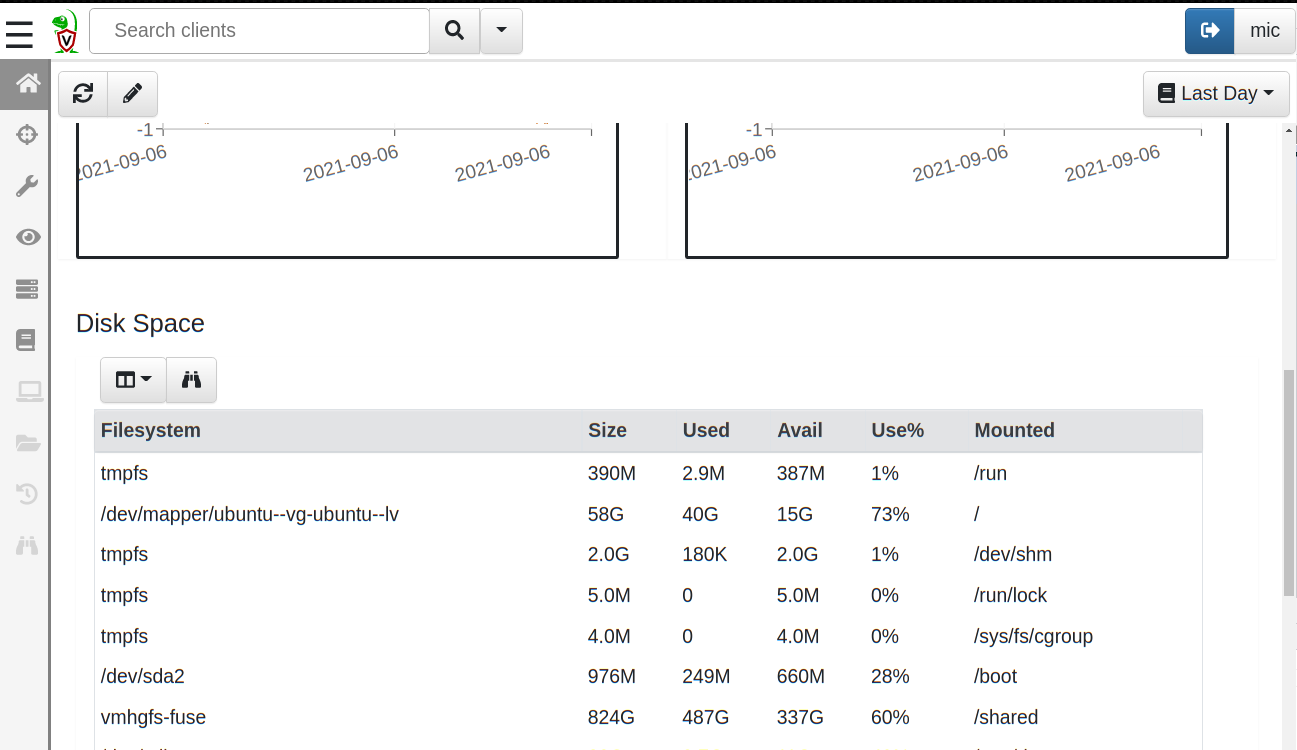Click the vertical page scrollbar thumb
The height and width of the screenshot is (750, 1297).
click(x=1288, y=482)
